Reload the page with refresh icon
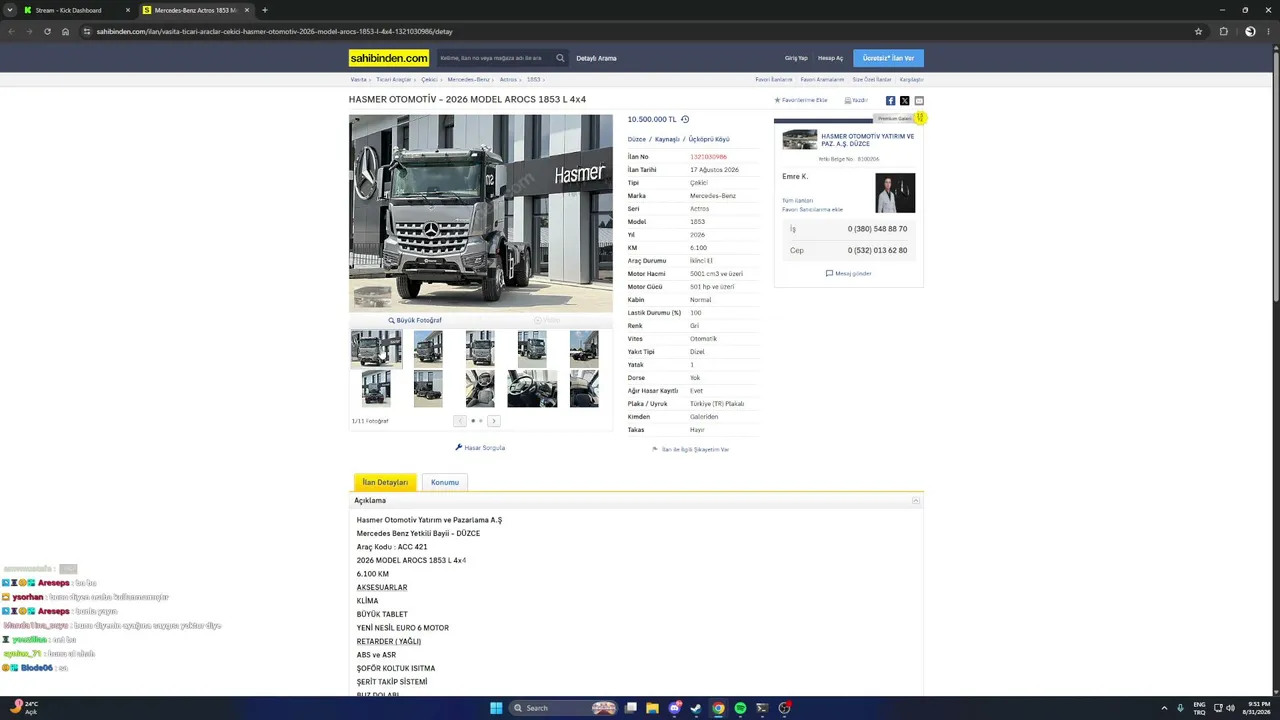 (x=47, y=31)
